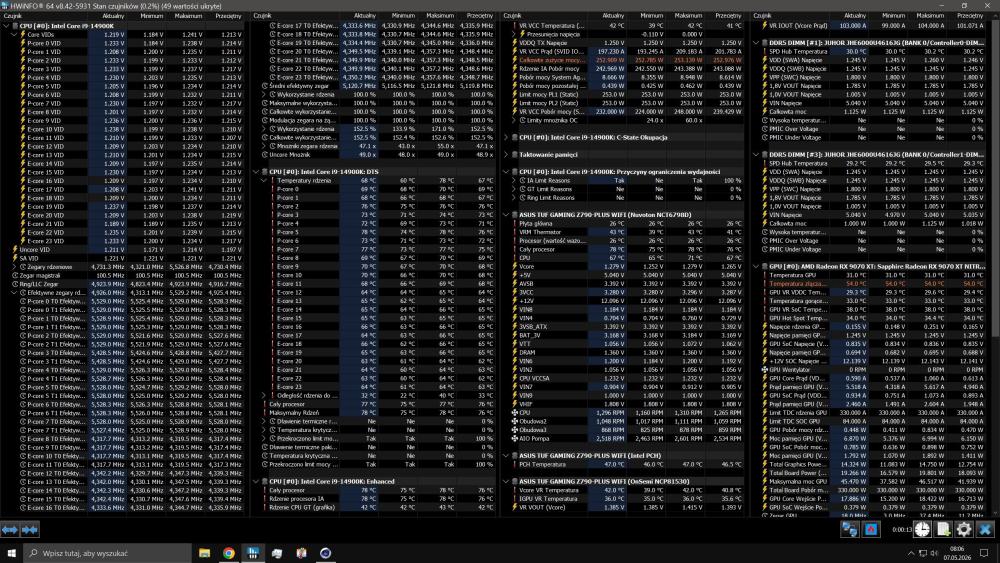Collapse the CPU [#0] Intel Core i9-14900K tree

(6, 26)
